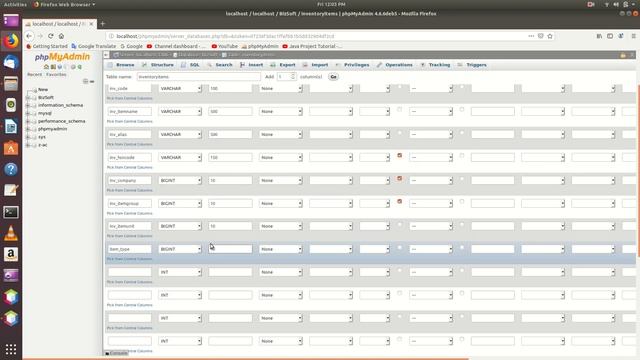This screenshot has width=640, height=360.
Task: Open default None dropdown for inv_itemgroup row
Action: 280,203
